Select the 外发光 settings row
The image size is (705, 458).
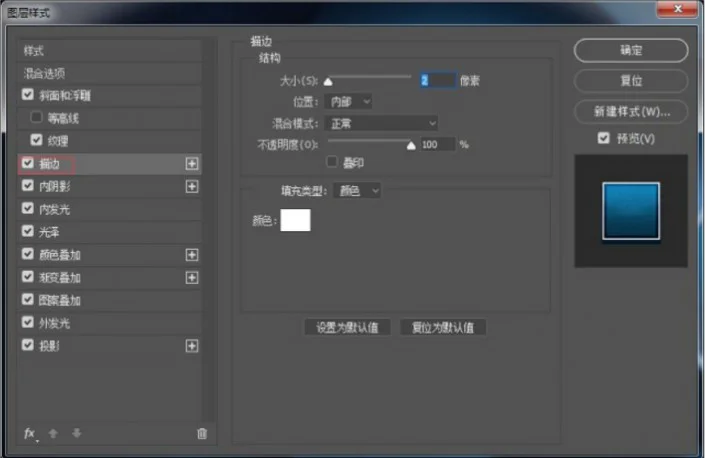click(109, 323)
